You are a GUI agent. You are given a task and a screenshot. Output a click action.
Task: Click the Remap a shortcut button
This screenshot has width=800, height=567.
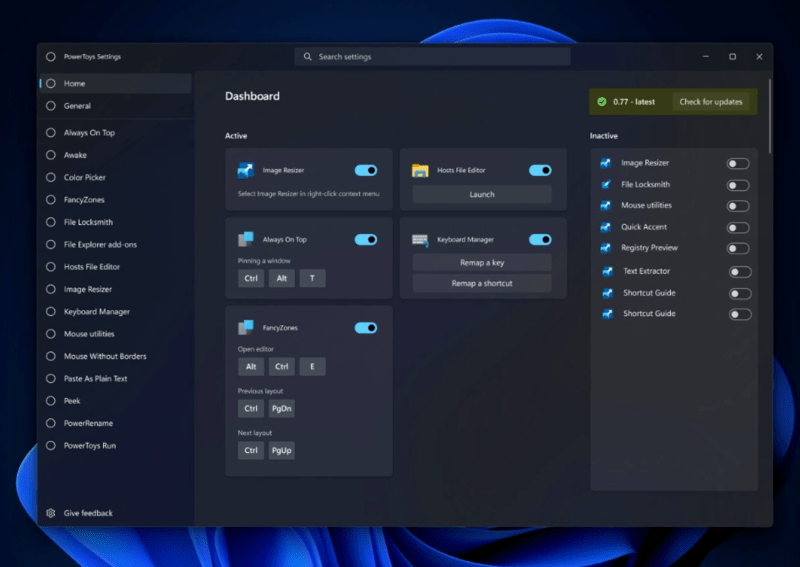(482, 283)
